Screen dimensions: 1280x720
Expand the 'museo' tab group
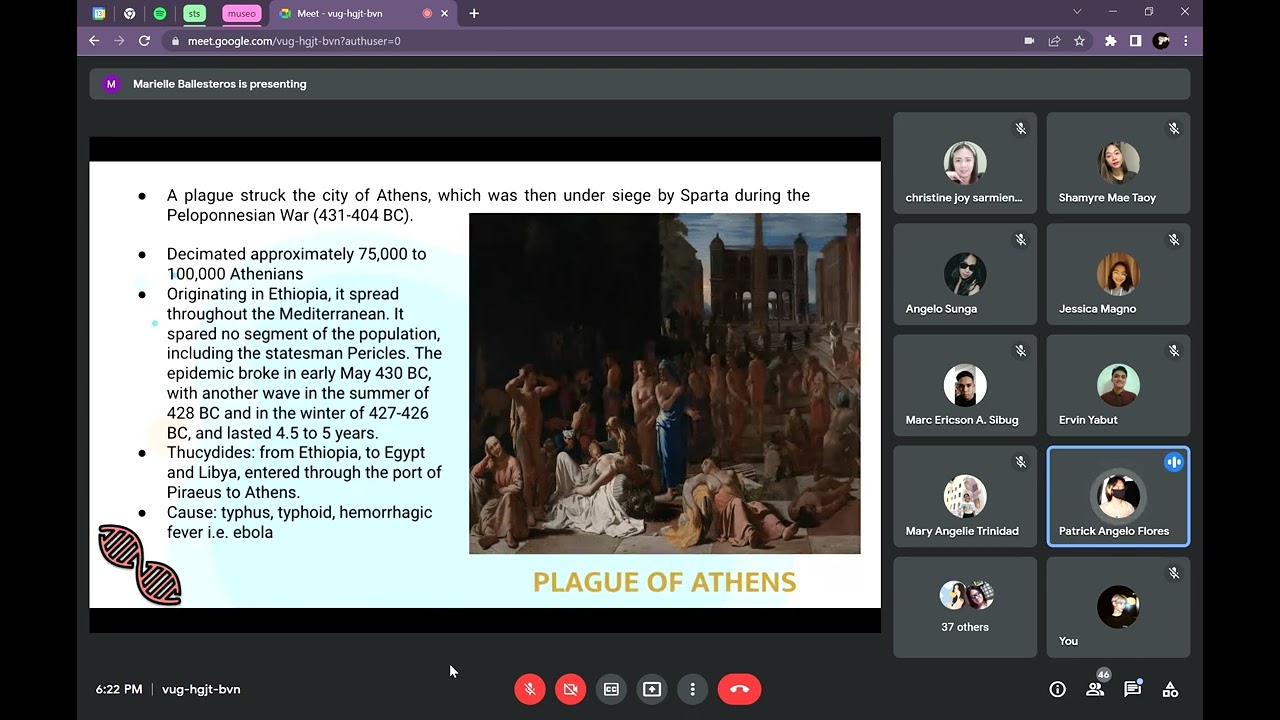pos(241,14)
